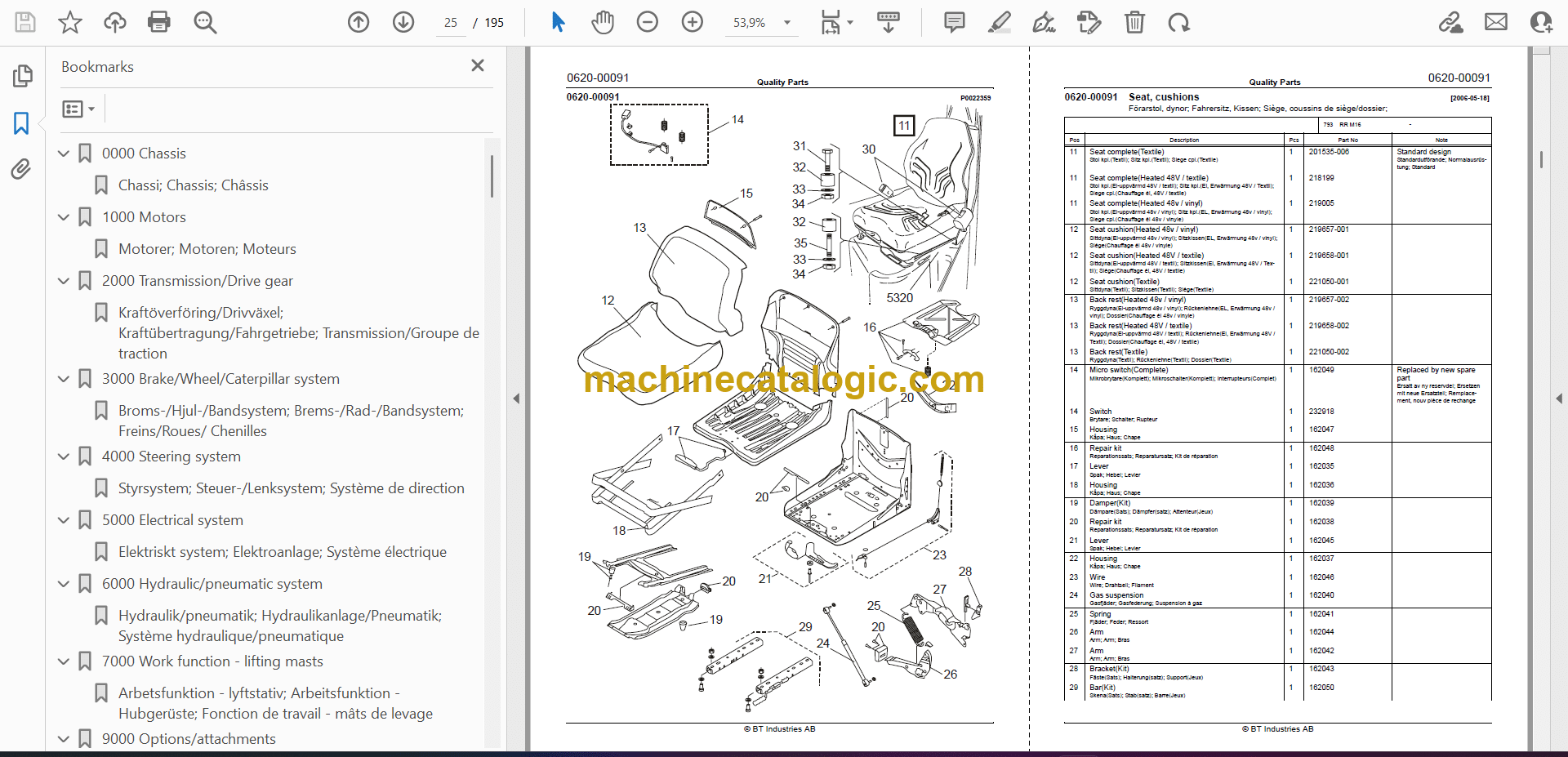1568x757 pixels.
Task: Collapse the 6000 Hydraulic/pneumatic system bookmark
Action: 64,584
